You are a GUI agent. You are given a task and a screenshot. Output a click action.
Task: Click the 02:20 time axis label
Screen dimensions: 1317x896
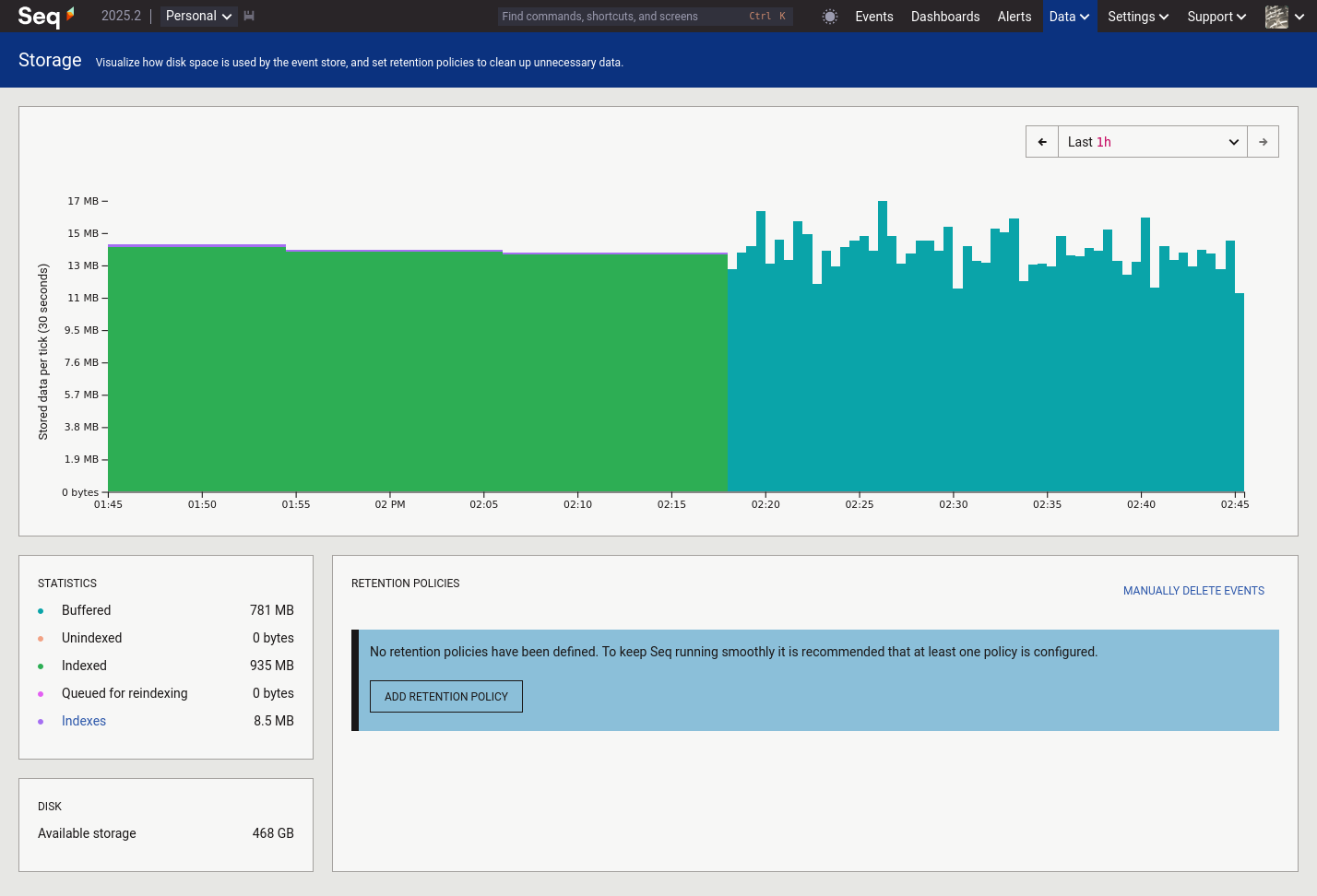point(765,504)
